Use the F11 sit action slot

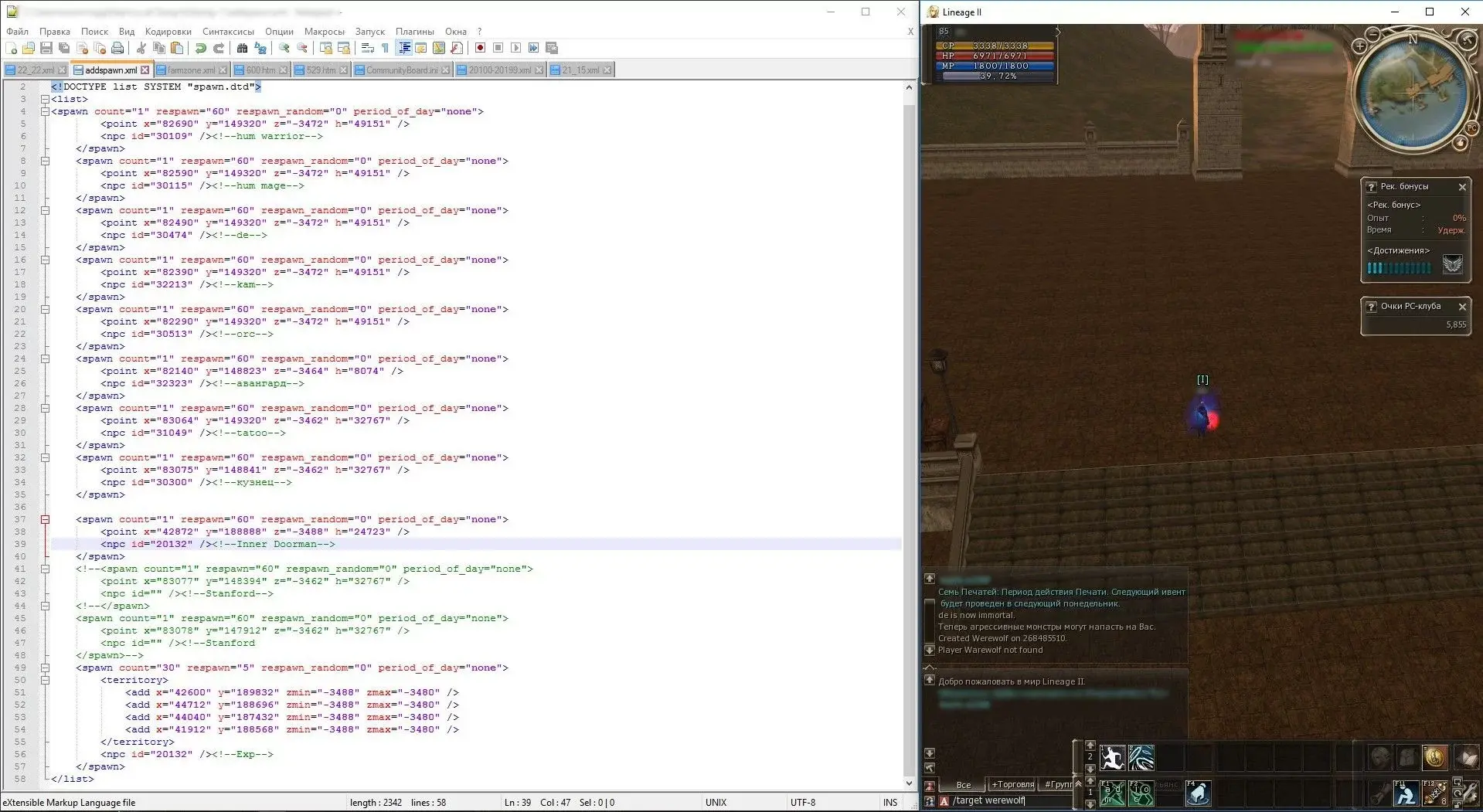pyautogui.click(x=1406, y=793)
